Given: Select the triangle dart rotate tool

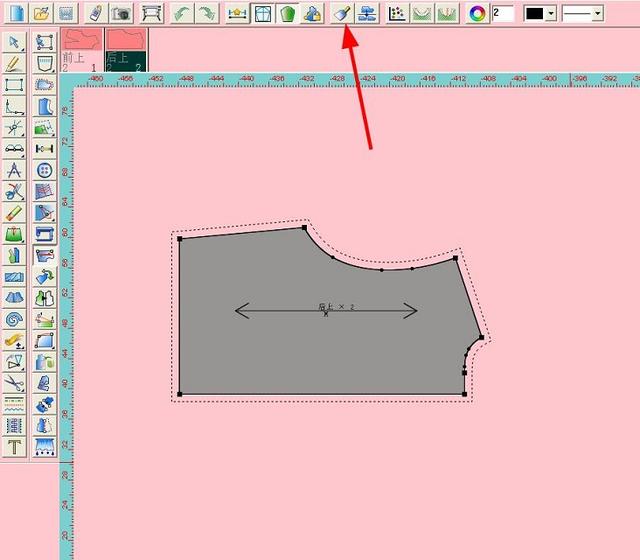Looking at the screenshot, I should coord(14,362).
